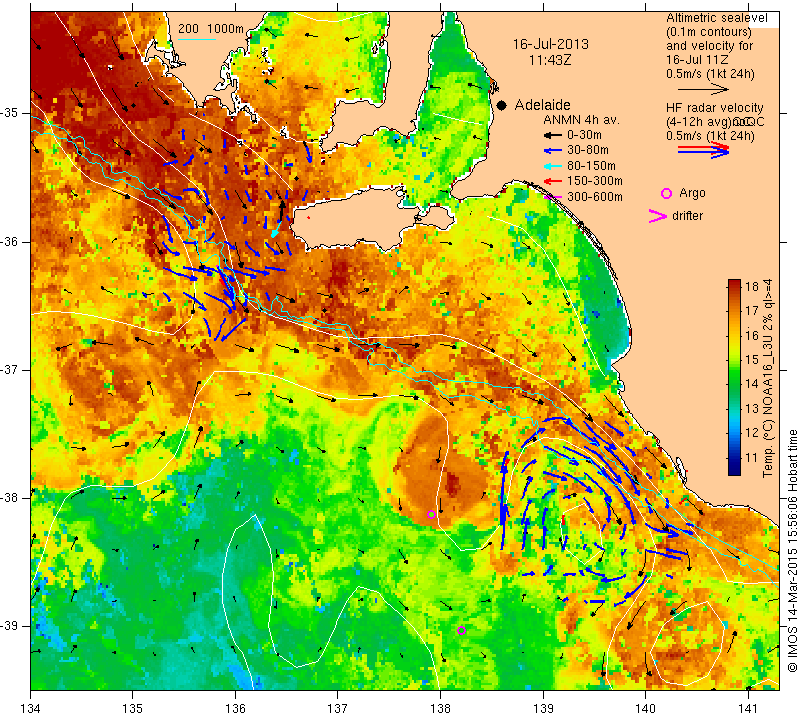Click the longitude axis label 134
Viewport: 800px width, 720px height.
pos(31,709)
